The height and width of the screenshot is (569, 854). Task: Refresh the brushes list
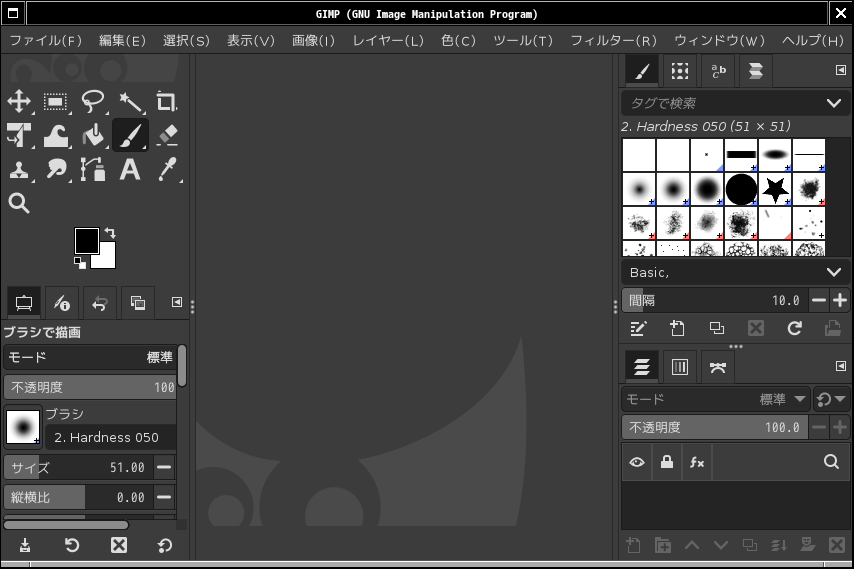click(794, 328)
